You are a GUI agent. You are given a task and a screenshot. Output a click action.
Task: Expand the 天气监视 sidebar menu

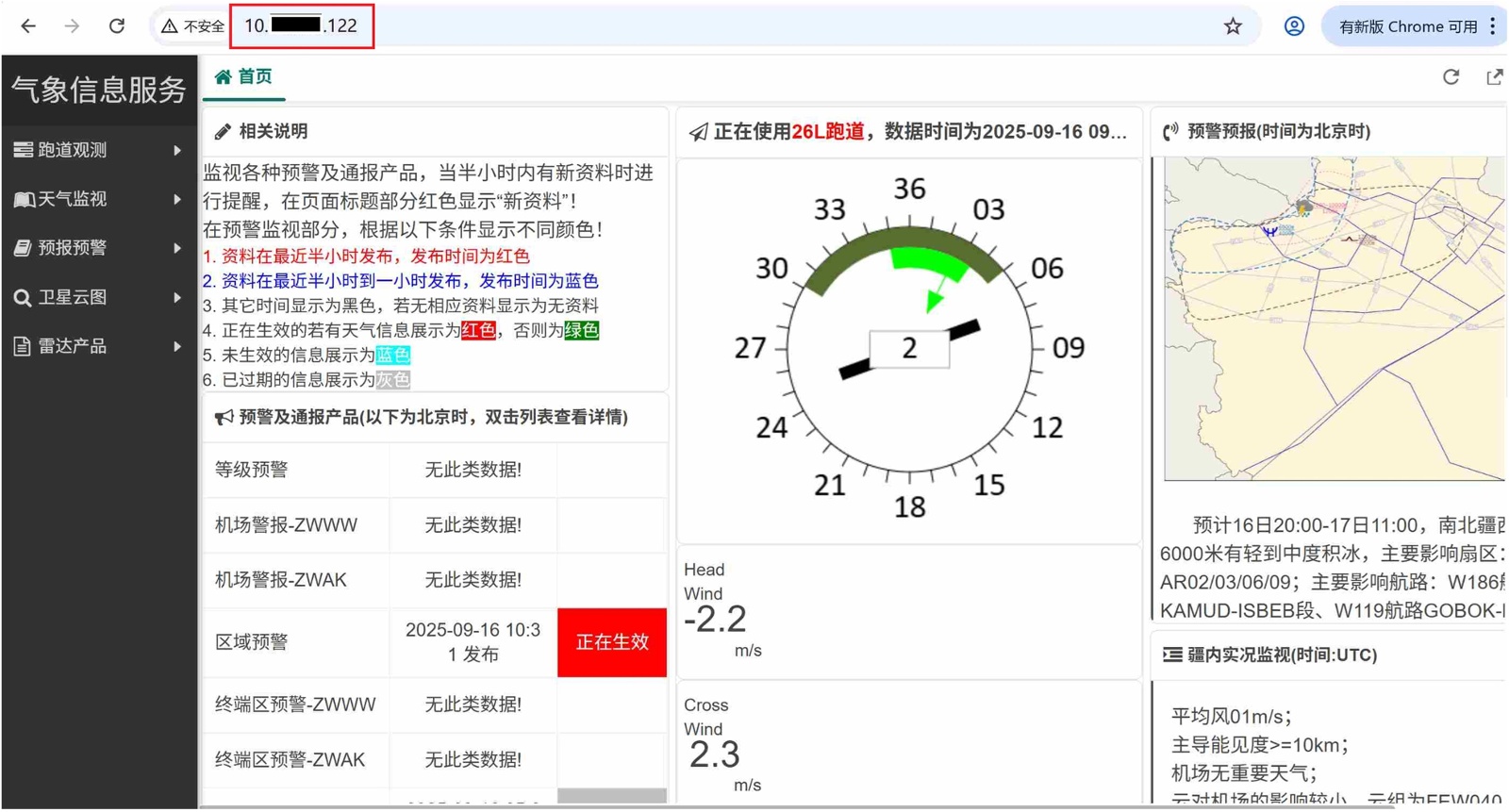pos(98,199)
